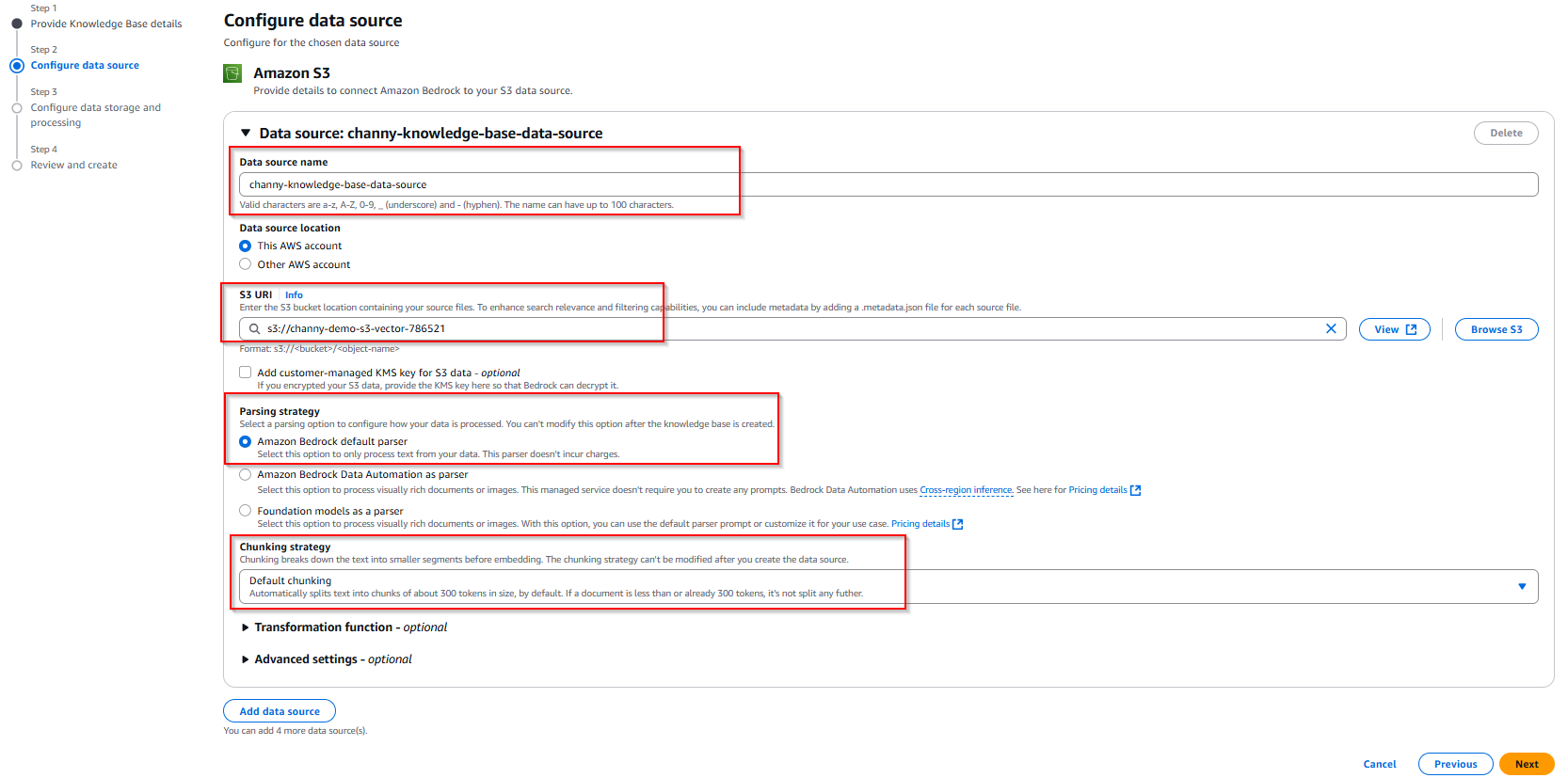This screenshot has height=778, width=1568.
Task: Select the Step 1 filled circle indicator
Action: click(17, 24)
